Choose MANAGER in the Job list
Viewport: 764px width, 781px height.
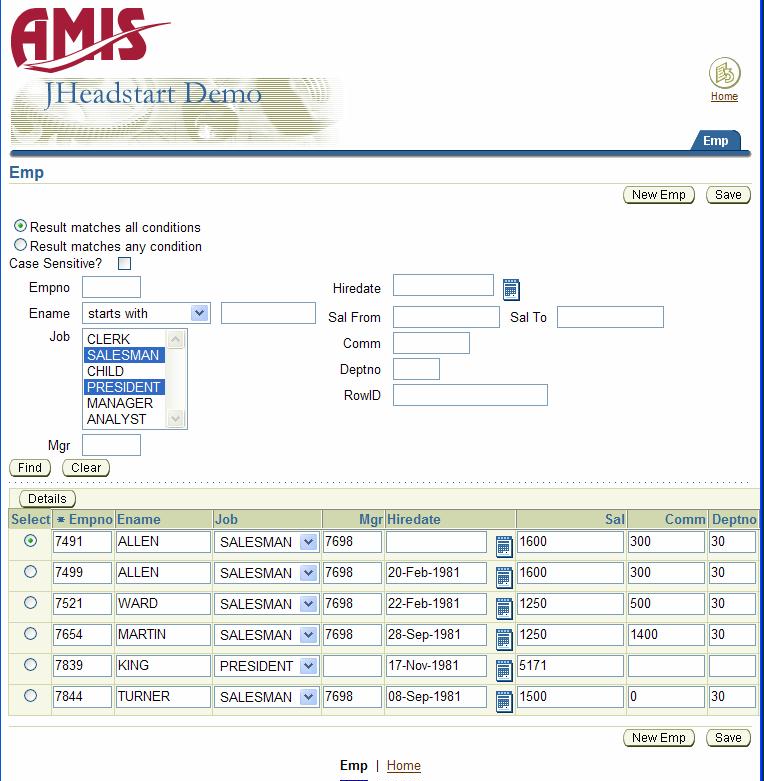[120, 403]
